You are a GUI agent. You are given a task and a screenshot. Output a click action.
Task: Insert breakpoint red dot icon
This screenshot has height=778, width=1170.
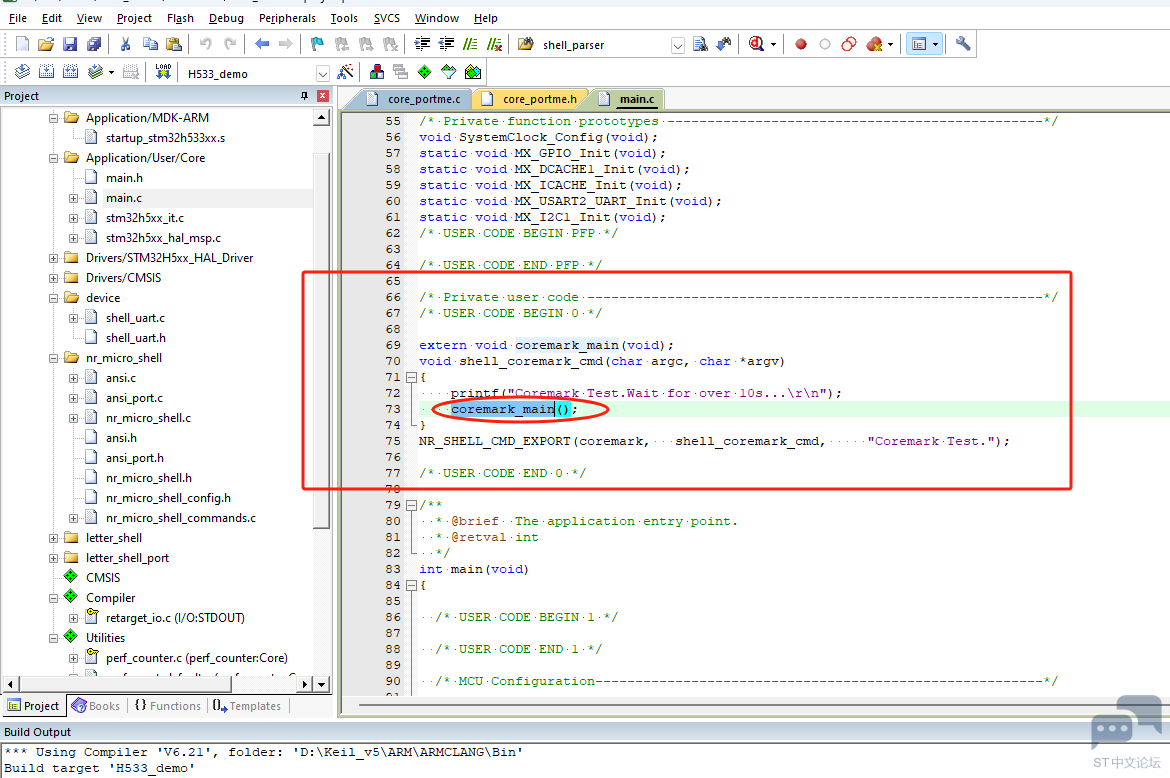point(801,44)
